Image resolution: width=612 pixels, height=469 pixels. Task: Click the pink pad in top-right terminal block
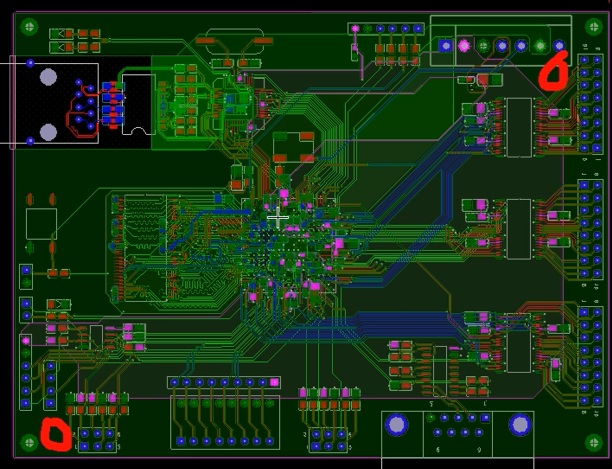click(464, 45)
